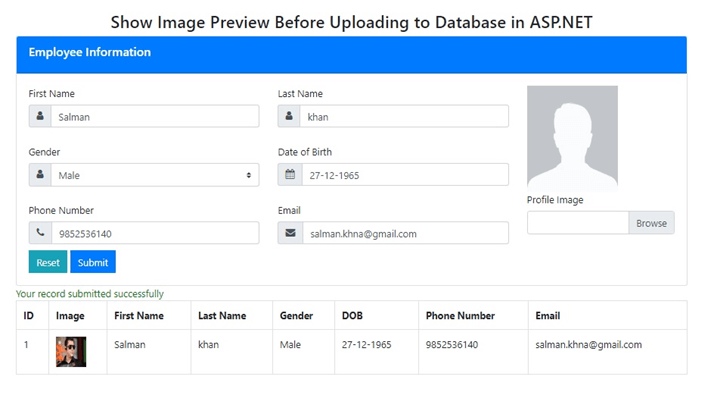Click the Reset button
The height and width of the screenshot is (411, 717).
point(48,262)
